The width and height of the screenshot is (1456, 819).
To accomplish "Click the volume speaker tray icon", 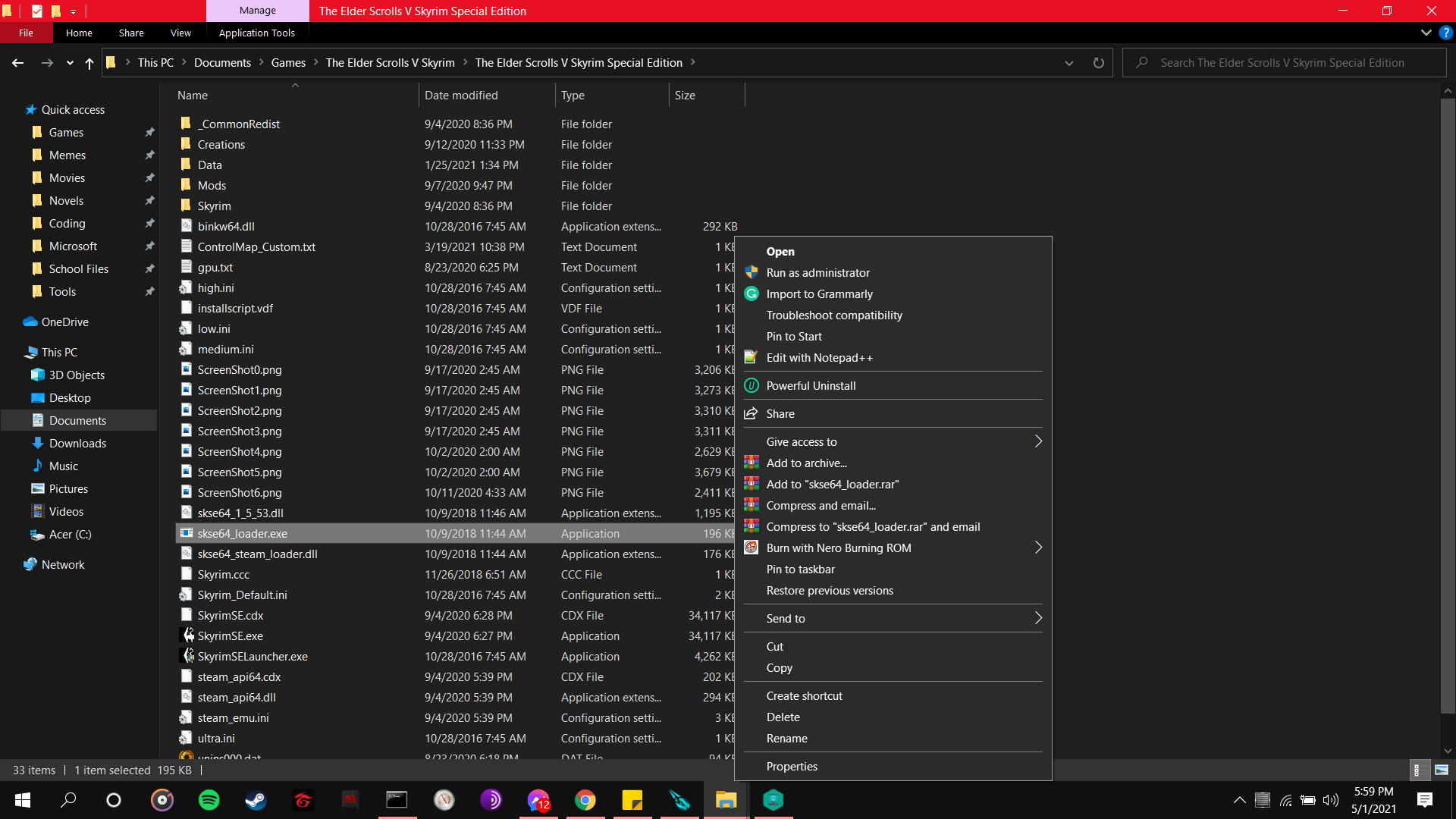I will 1331,799.
